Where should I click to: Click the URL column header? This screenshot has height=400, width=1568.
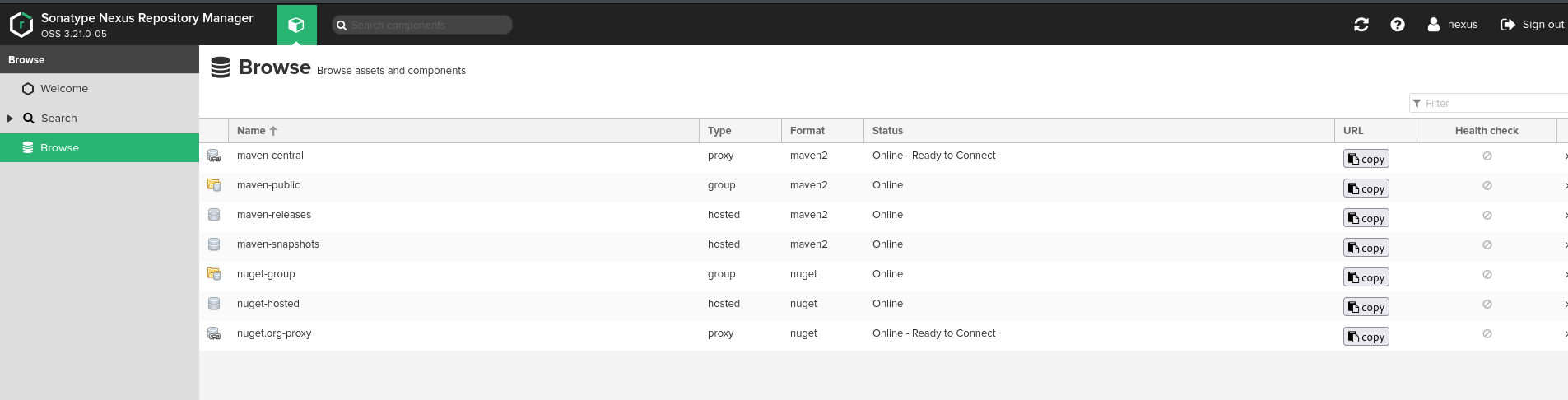click(1376, 131)
